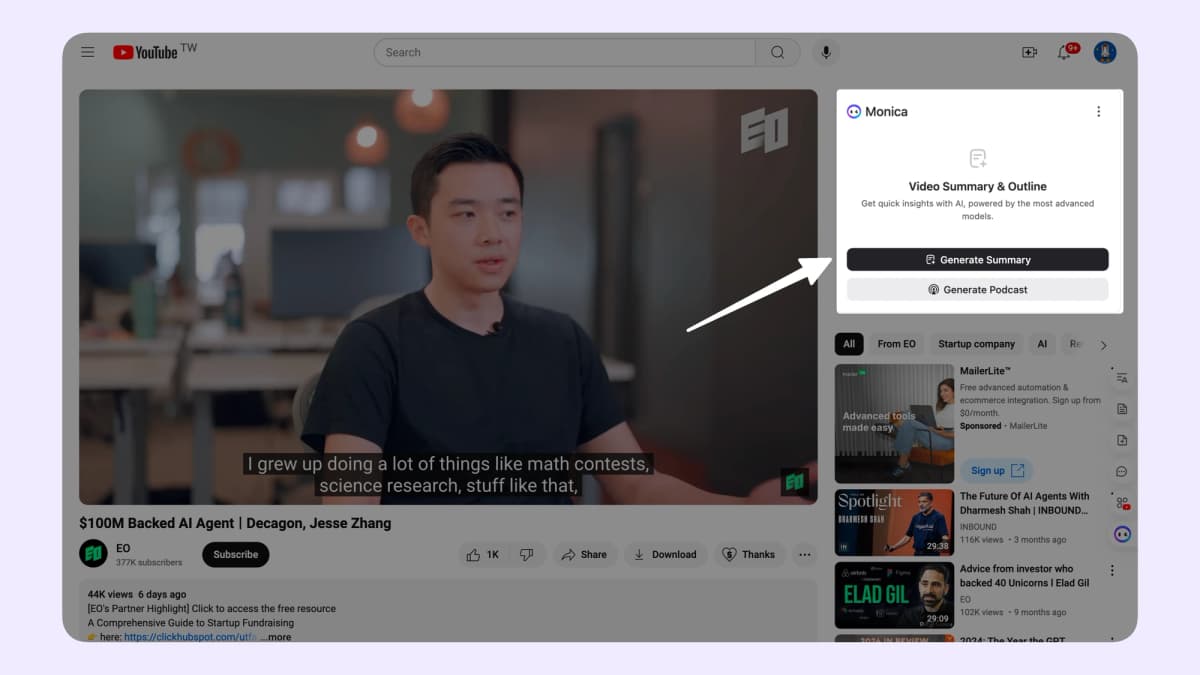Screen dimensions: 1200x675
Task: Like the video with thumbs up
Action: tap(484, 554)
